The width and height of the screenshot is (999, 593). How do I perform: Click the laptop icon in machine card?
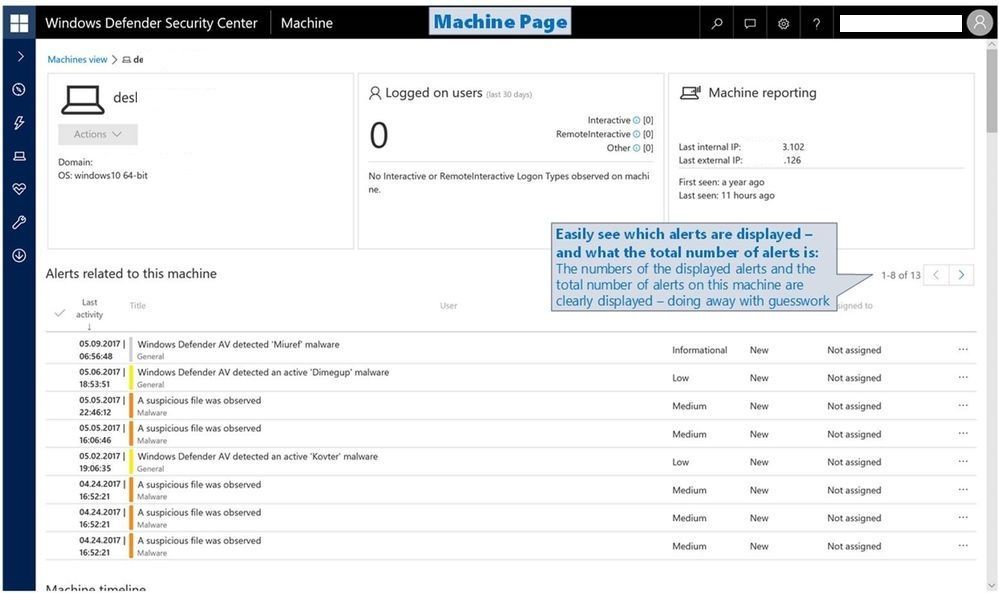click(83, 100)
